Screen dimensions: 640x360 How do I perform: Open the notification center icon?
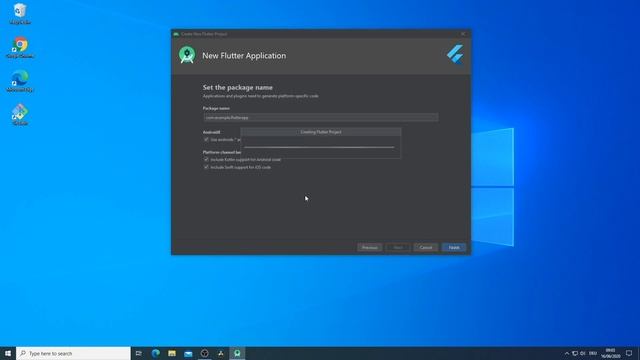click(x=629, y=353)
